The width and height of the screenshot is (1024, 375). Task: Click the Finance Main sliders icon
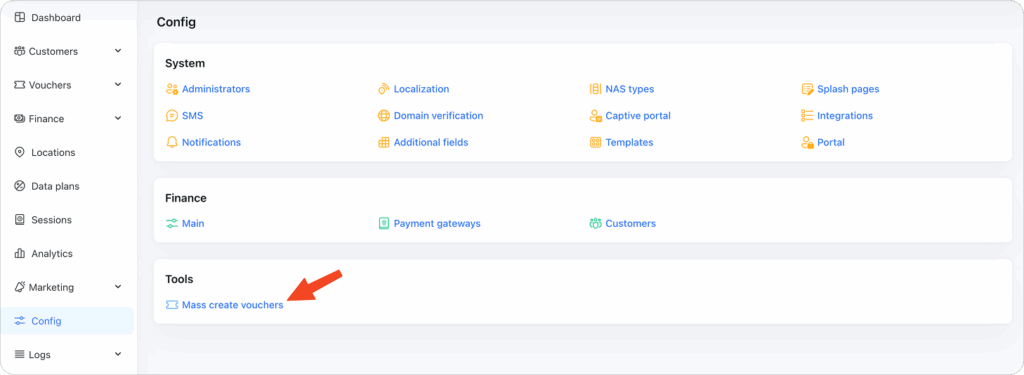(172, 223)
